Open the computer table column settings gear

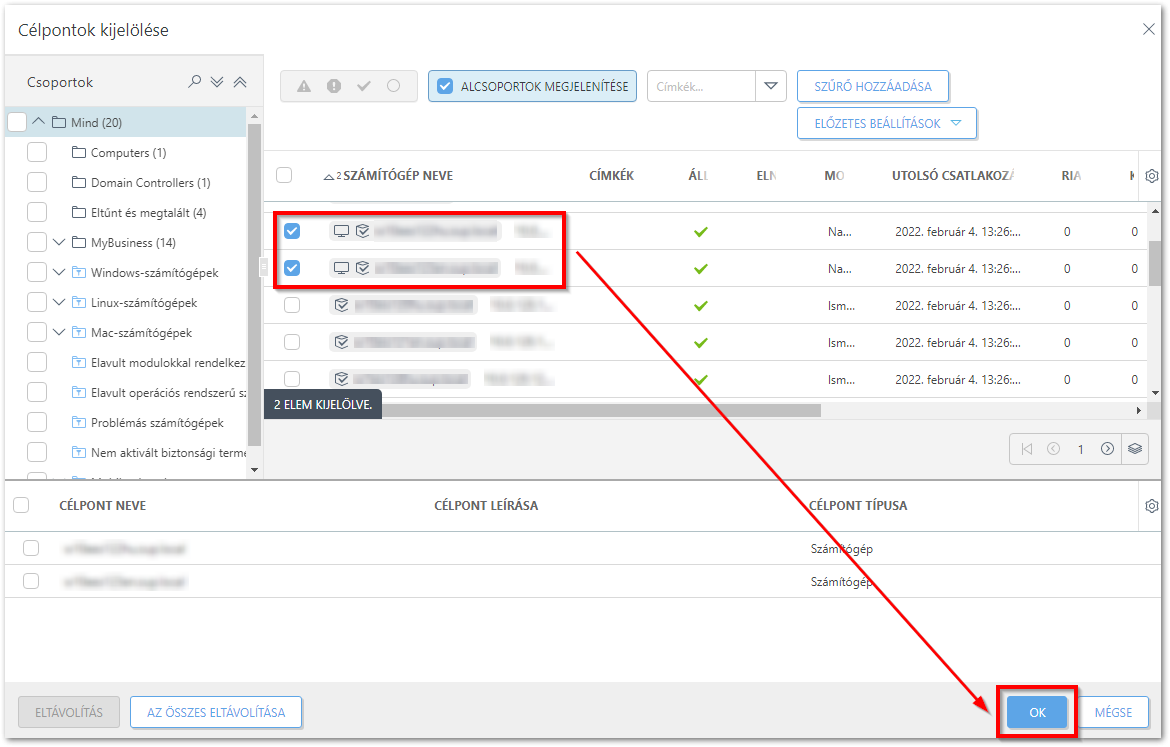pyautogui.click(x=1151, y=176)
